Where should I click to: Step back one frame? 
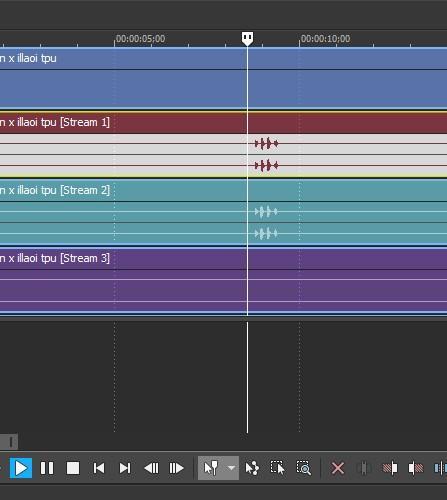point(151,468)
